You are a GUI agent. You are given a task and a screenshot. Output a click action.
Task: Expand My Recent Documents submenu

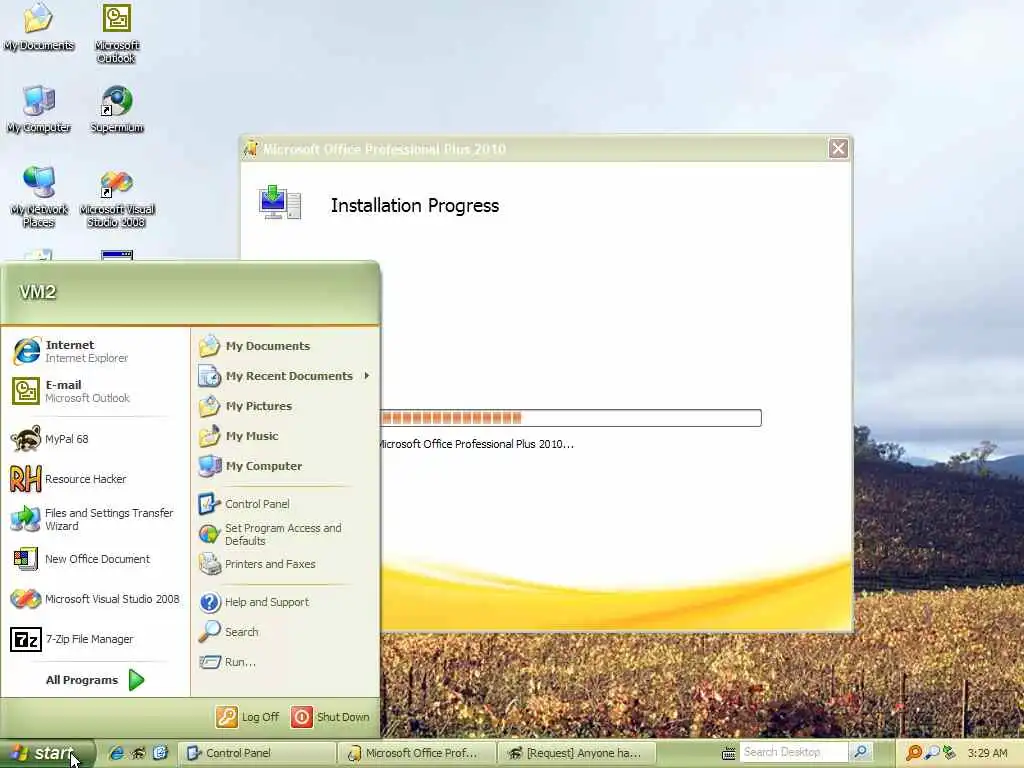coord(285,376)
